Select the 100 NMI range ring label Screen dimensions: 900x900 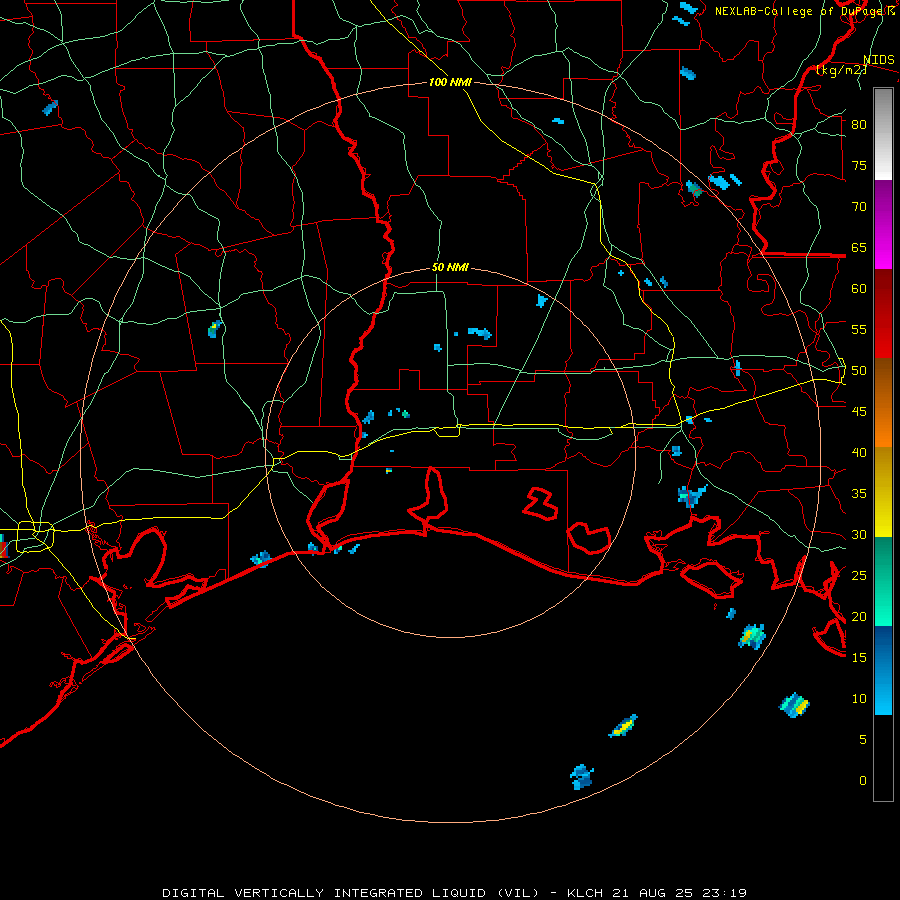[450, 82]
